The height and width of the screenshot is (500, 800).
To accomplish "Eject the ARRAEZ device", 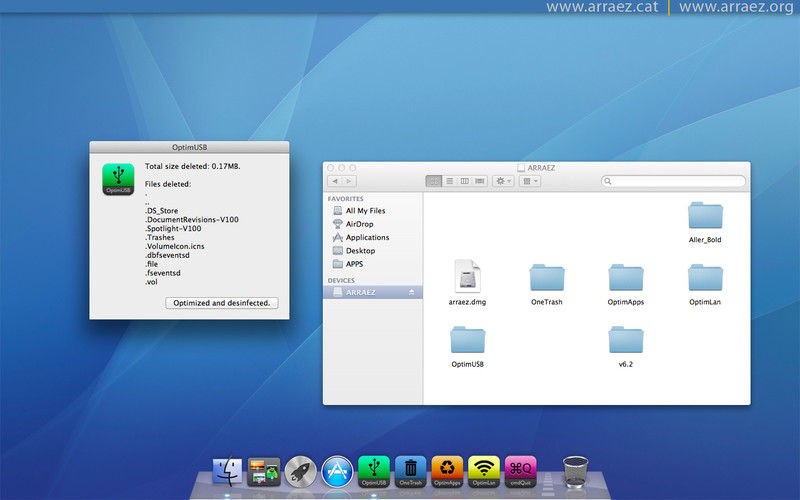I will (411, 292).
